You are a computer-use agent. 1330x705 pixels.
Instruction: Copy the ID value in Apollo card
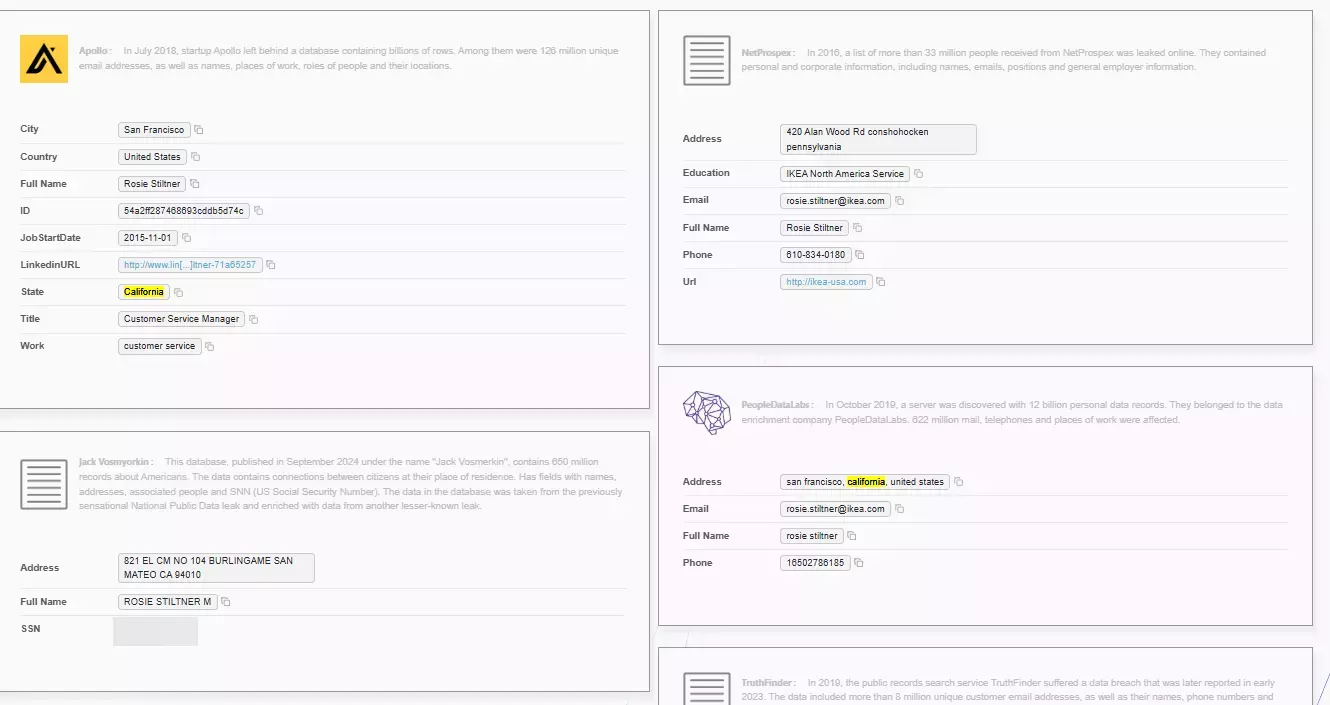258,211
